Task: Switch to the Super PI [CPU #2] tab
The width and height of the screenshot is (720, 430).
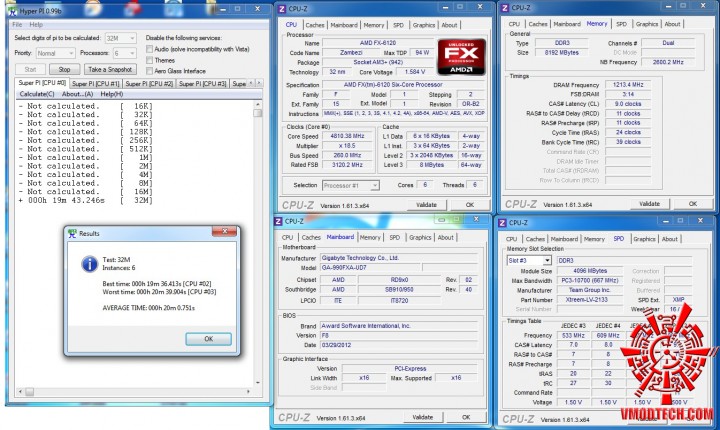Action: click(149, 84)
